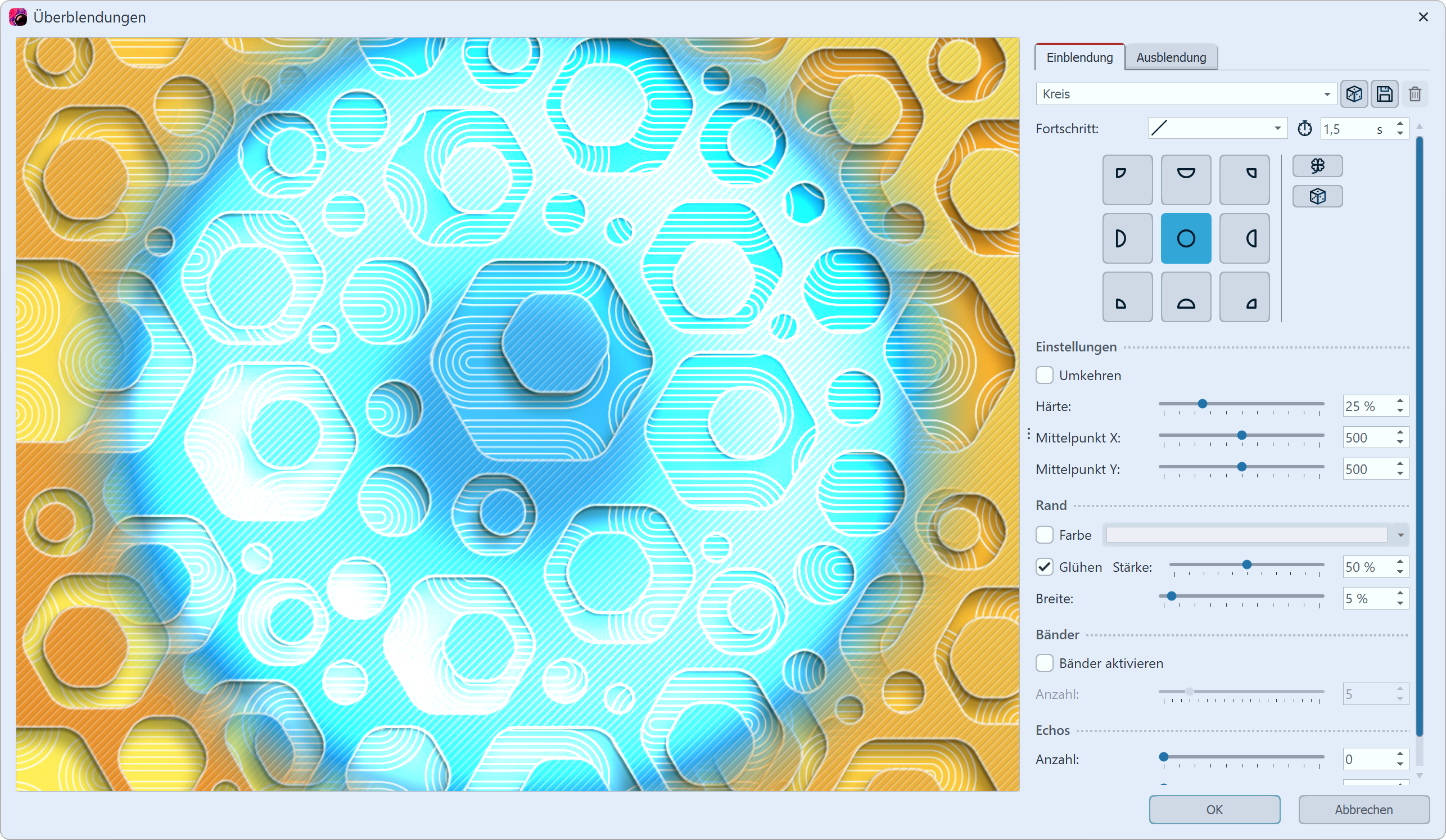Click the delete preset trash icon
1446x840 pixels.
1415,93
